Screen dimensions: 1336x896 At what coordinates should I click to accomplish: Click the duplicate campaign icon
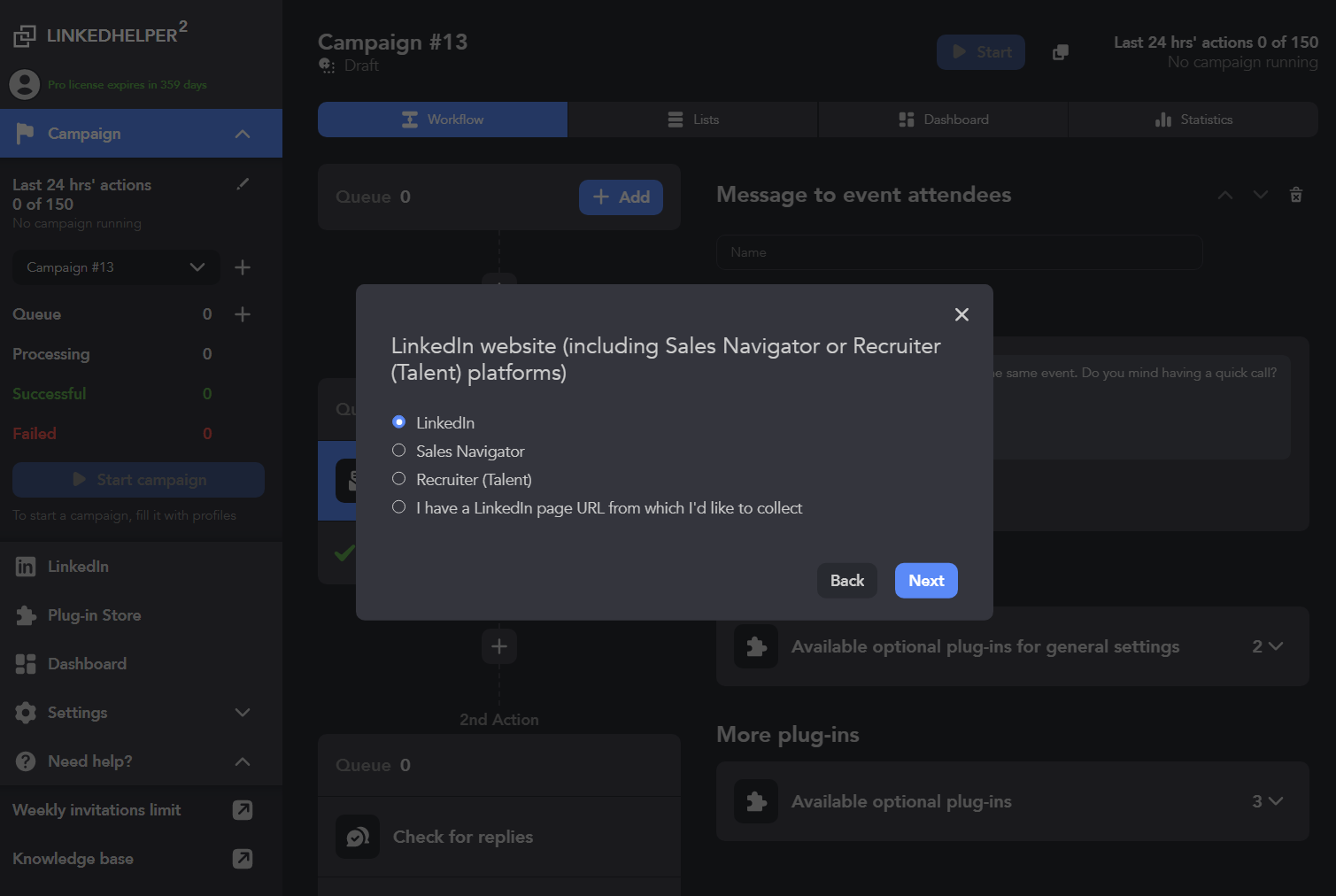1060,52
